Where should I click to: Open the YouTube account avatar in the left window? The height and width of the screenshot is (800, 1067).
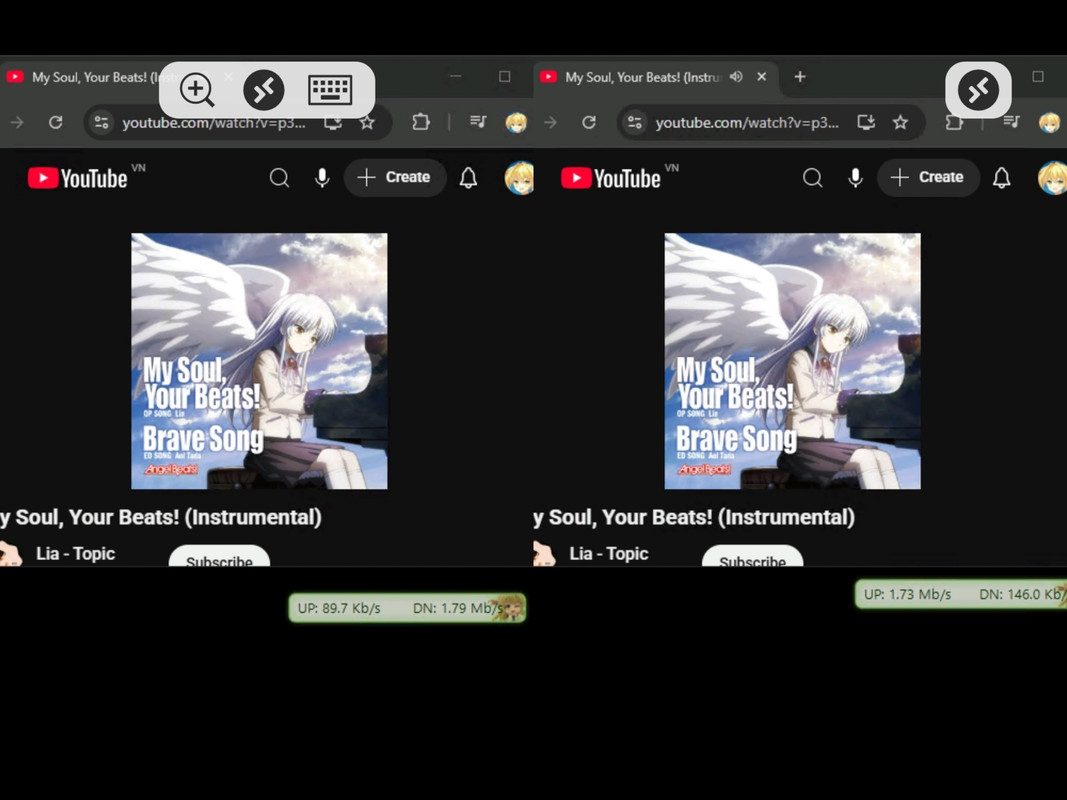(x=519, y=178)
